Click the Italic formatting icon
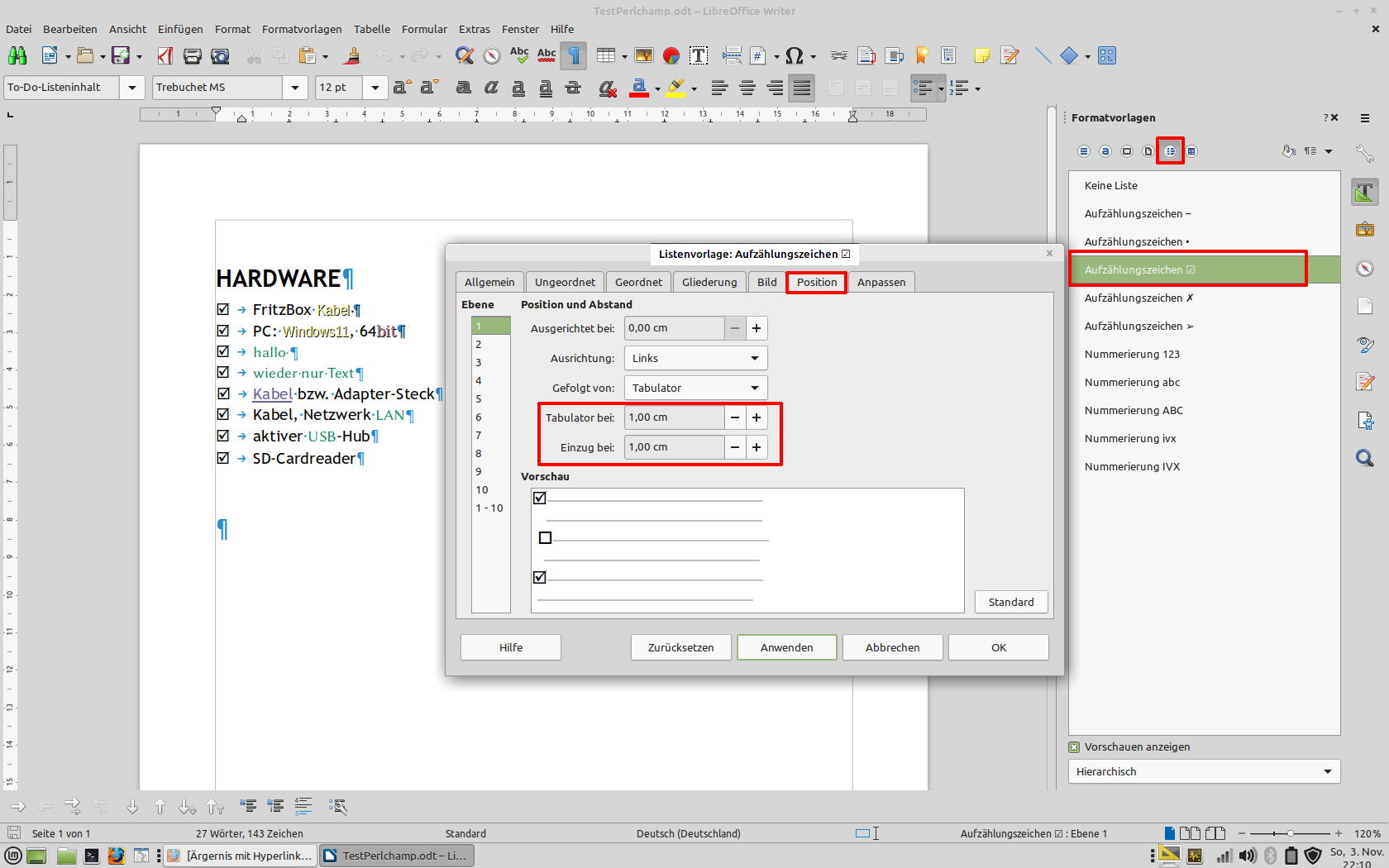This screenshot has height=868, width=1389. [x=491, y=88]
